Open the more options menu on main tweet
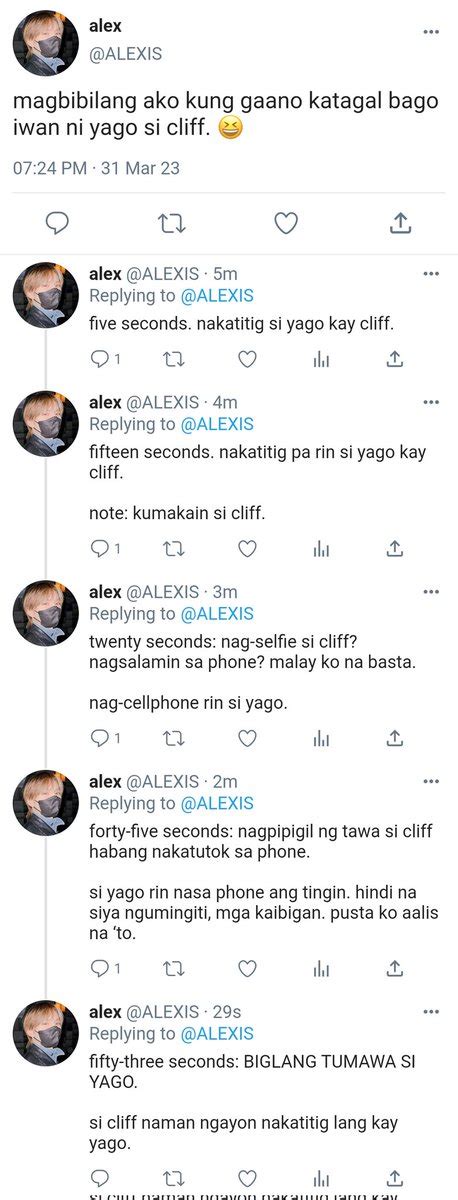The width and height of the screenshot is (458, 1200). tap(431, 31)
